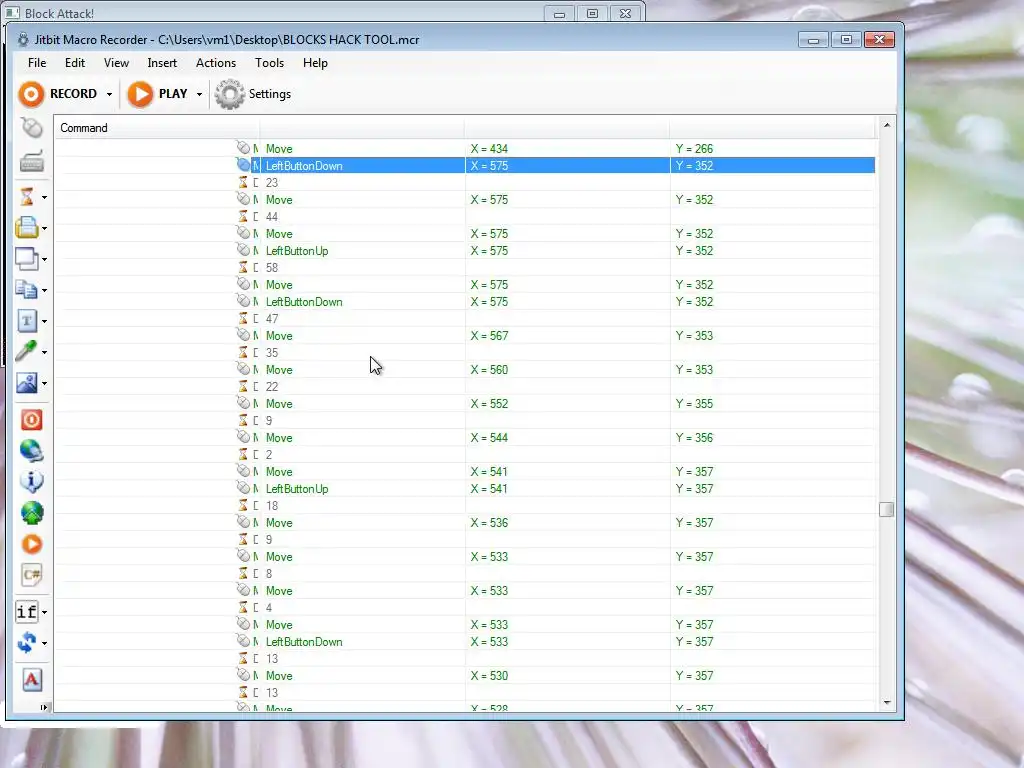Screen dimensions: 1024x768
Task: Select the delay row with value 47
Action: click(x=464, y=319)
